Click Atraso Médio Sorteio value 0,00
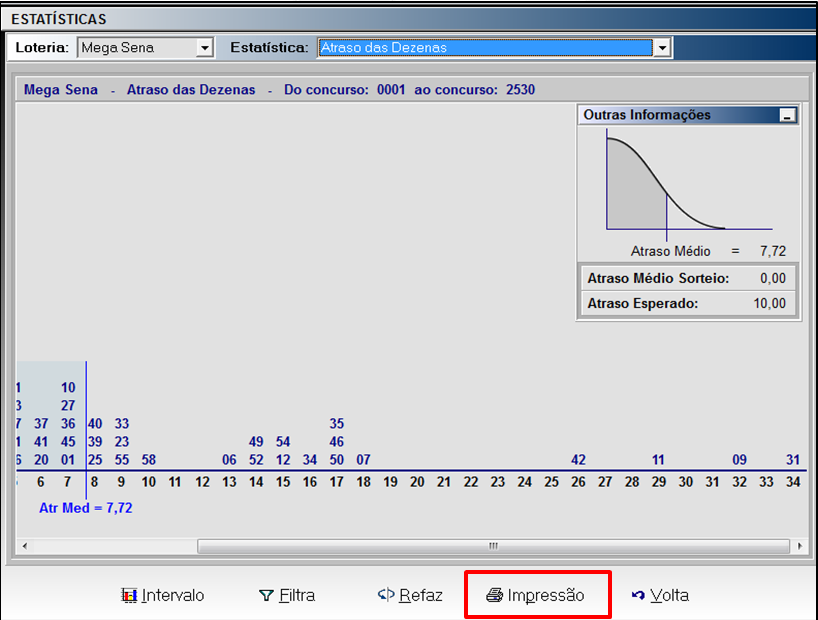 pos(773,278)
